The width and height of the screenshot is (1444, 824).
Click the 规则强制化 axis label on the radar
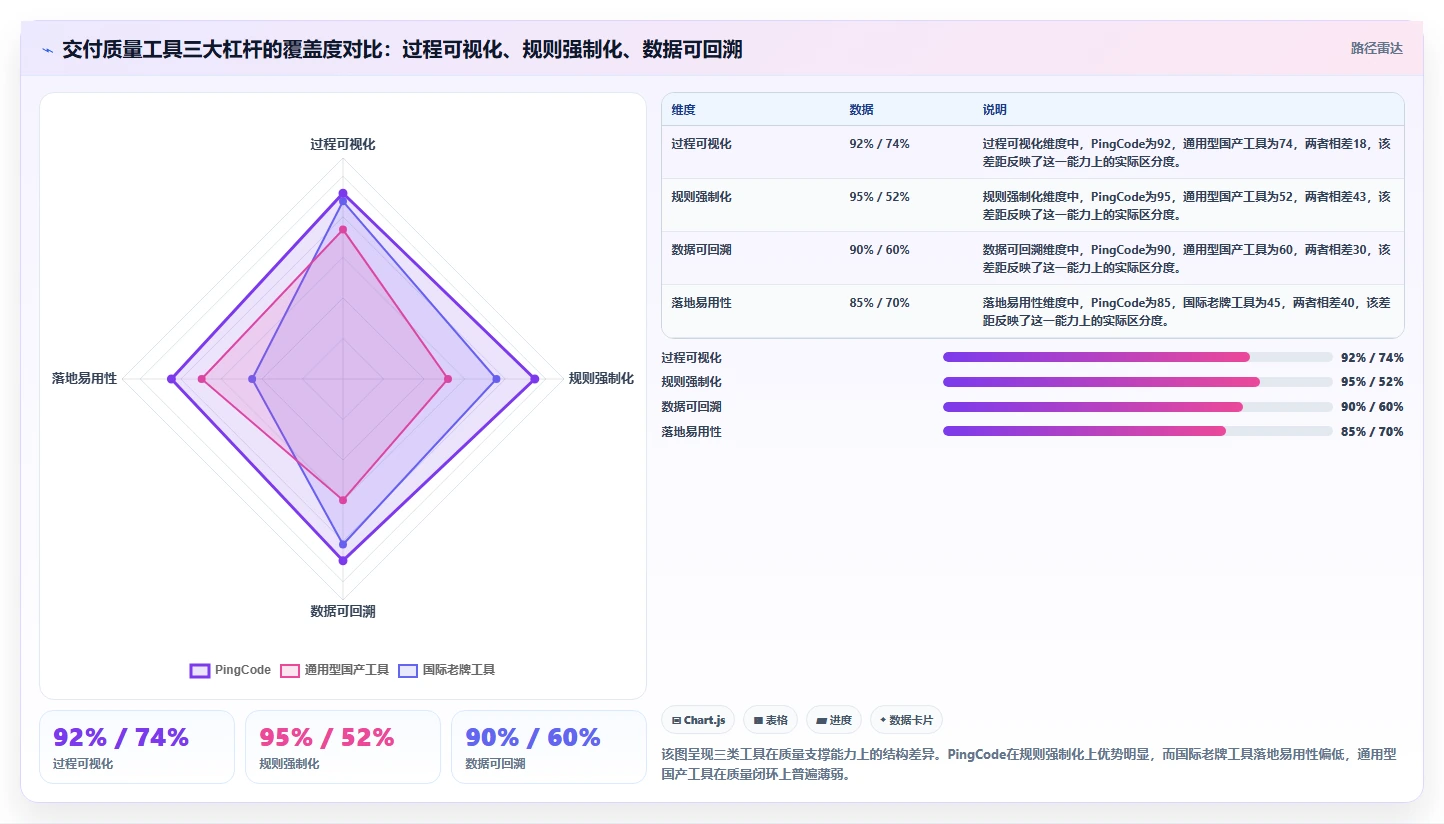coord(601,378)
